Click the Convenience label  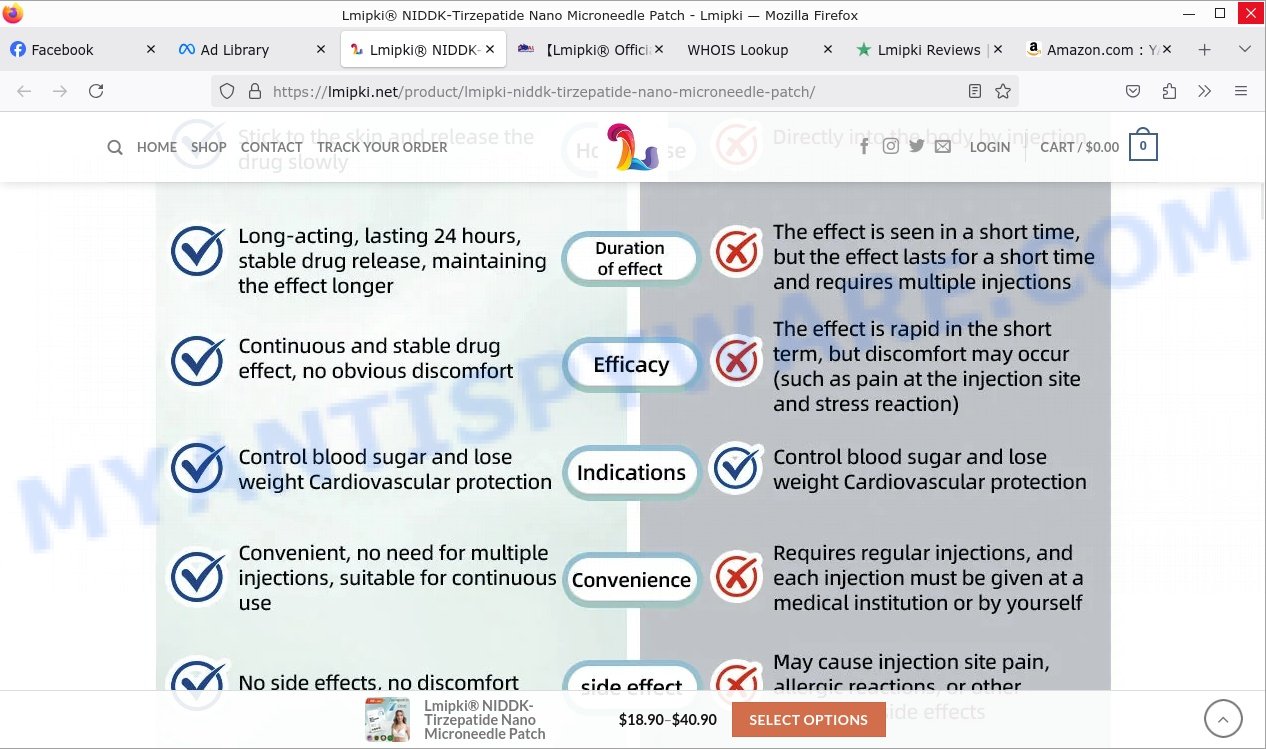[x=632, y=580]
